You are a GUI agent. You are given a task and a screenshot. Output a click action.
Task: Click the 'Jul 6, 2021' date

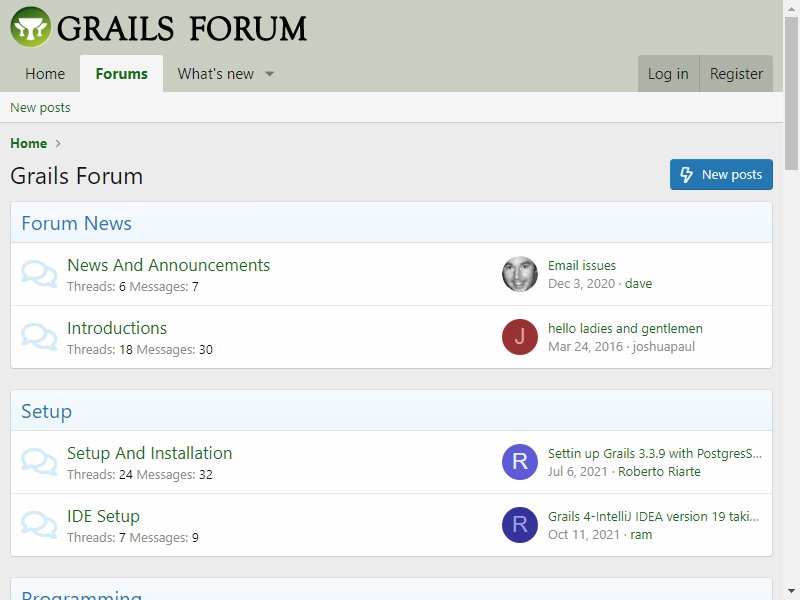(x=578, y=472)
